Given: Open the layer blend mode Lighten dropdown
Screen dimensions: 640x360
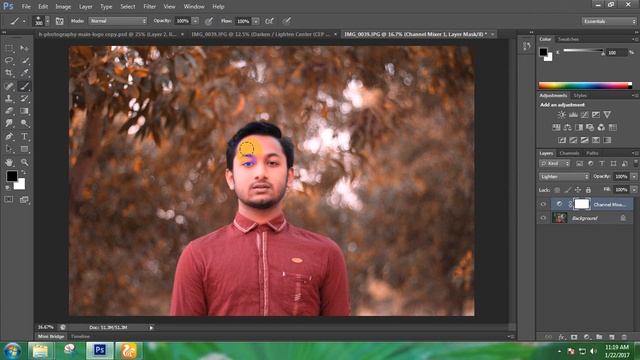Looking at the screenshot, I should click(564, 177).
